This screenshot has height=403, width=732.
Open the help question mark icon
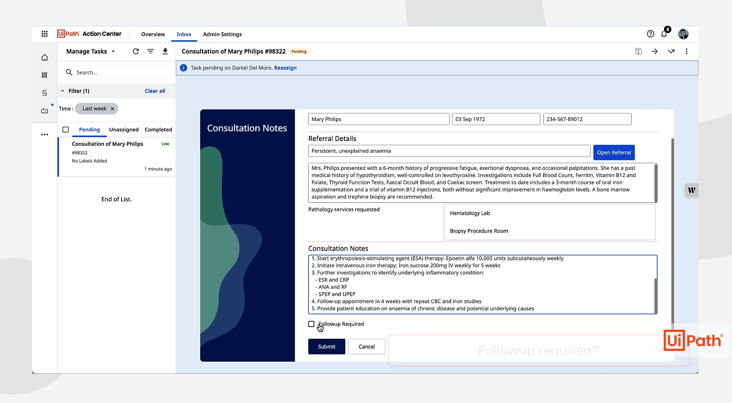click(x=650, y=34)
